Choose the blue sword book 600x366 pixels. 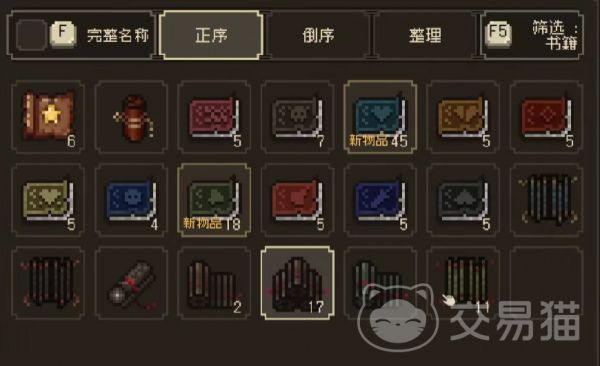(x=380, y=200)
